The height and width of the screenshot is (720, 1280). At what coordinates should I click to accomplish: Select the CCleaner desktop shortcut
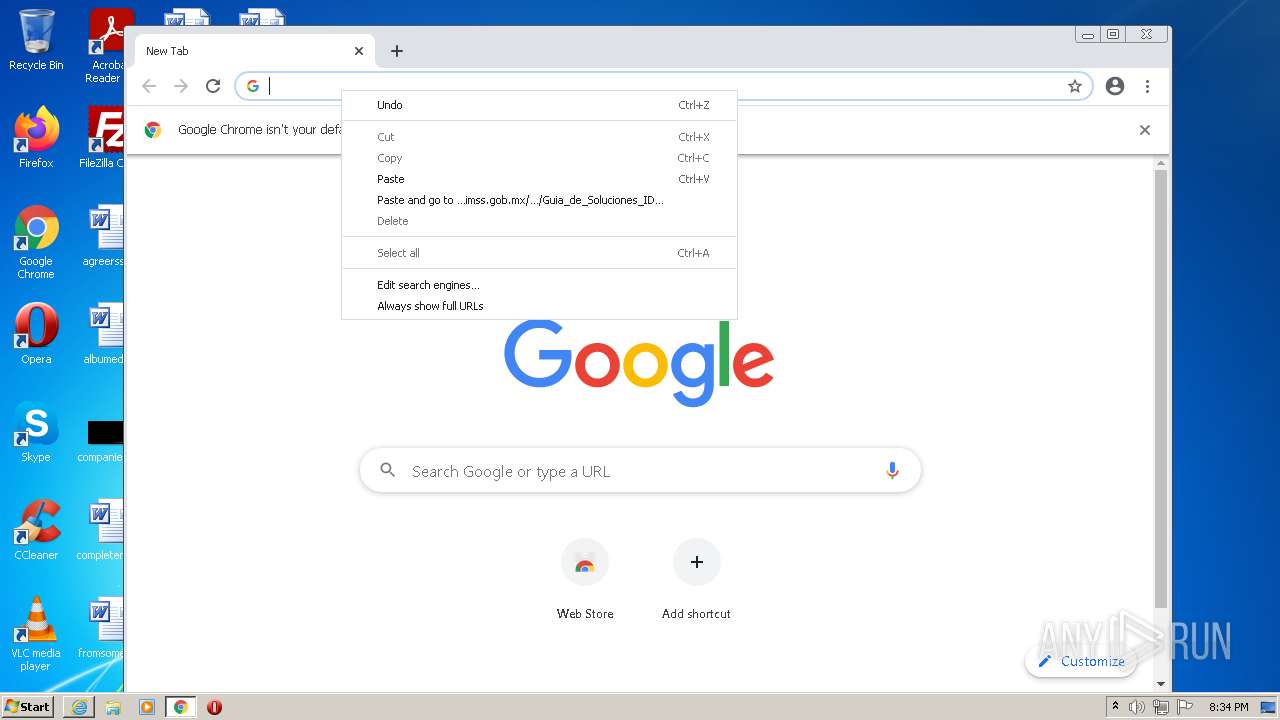coord(36,530)
